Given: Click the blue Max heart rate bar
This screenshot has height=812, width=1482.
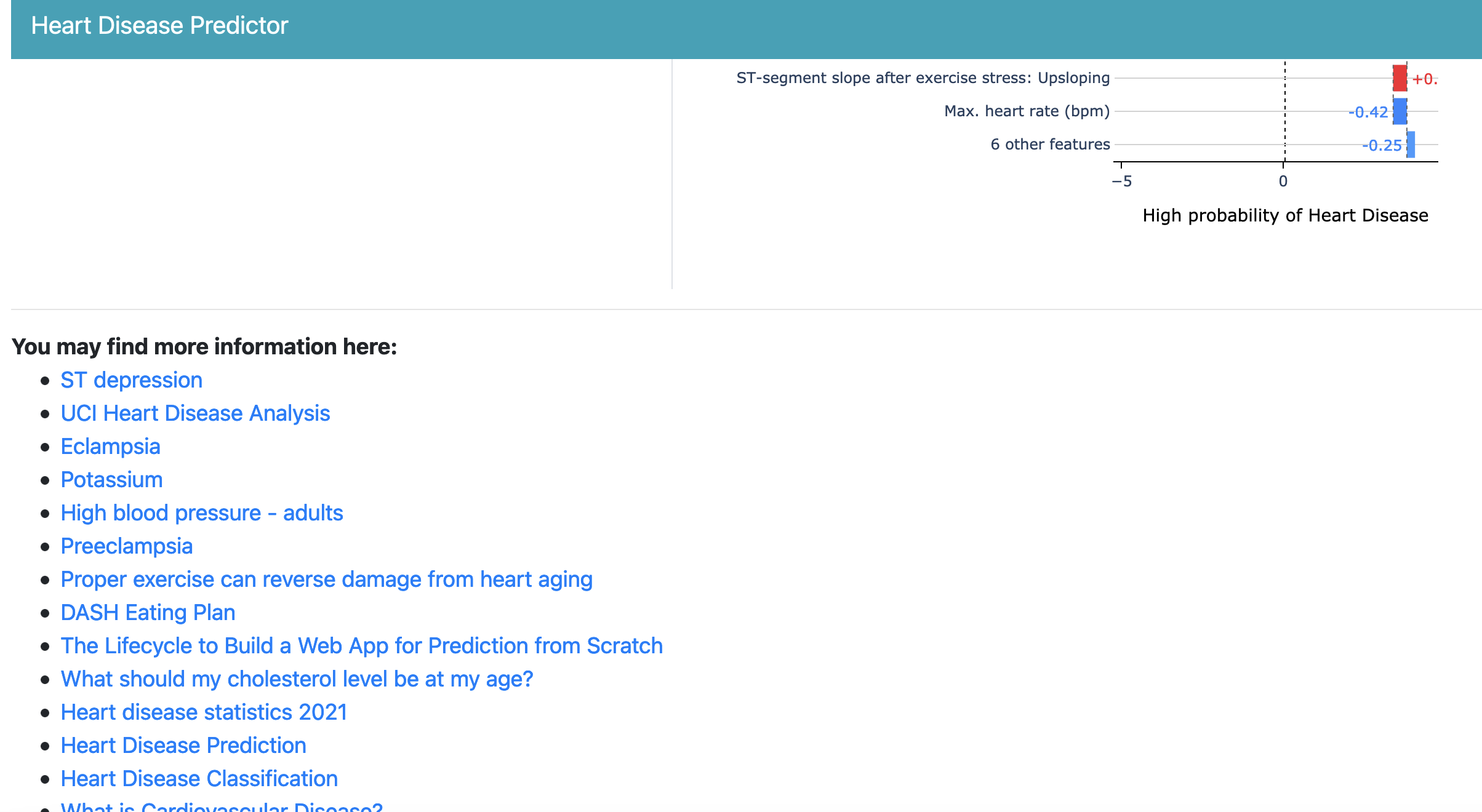Looking at the screenshot, I should point(1400,111).
